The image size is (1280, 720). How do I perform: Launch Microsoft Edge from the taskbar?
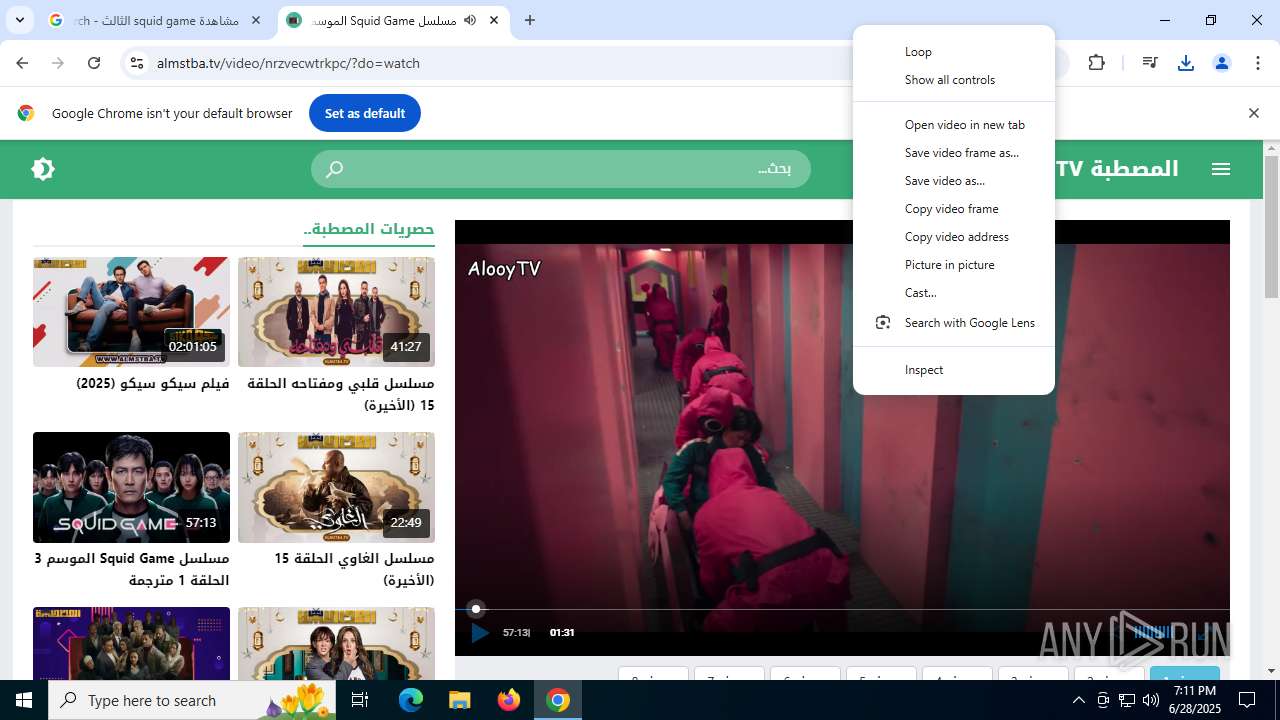[411, 700]
